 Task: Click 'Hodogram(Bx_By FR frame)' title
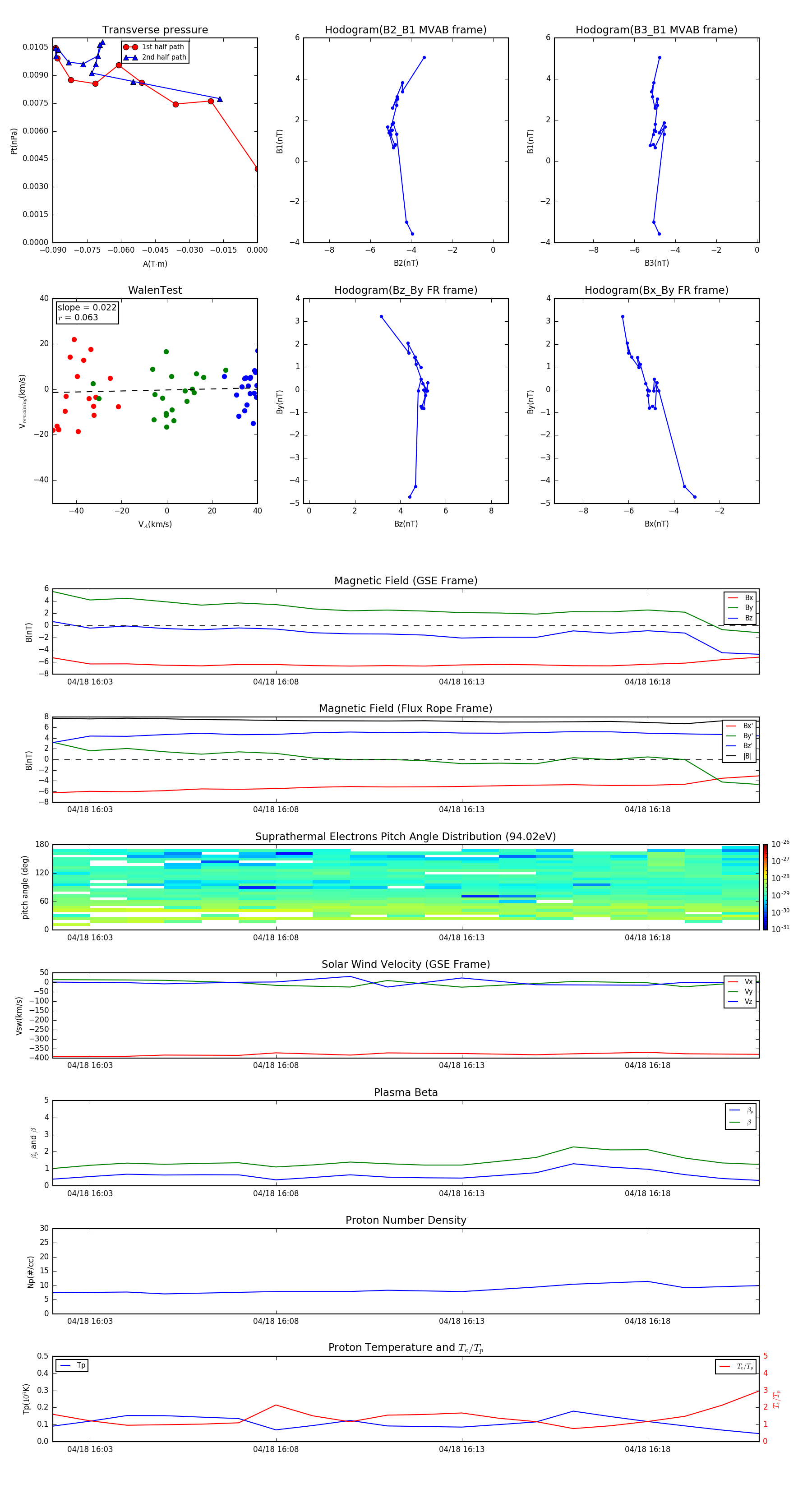(656, 290)
